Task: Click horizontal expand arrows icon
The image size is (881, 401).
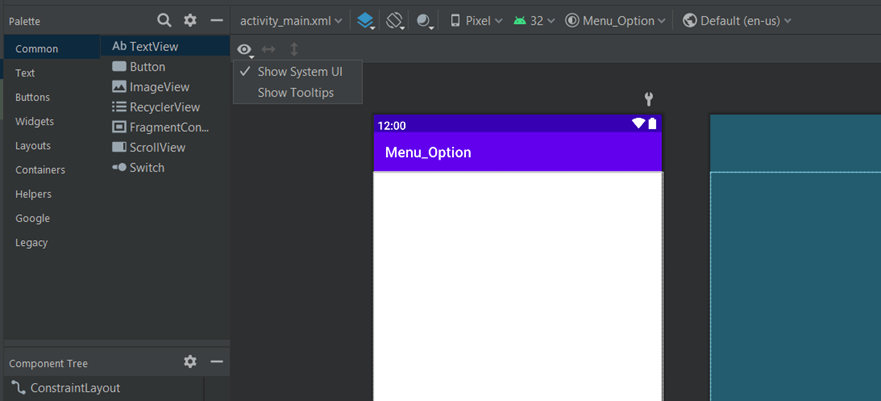Action: 269,49
